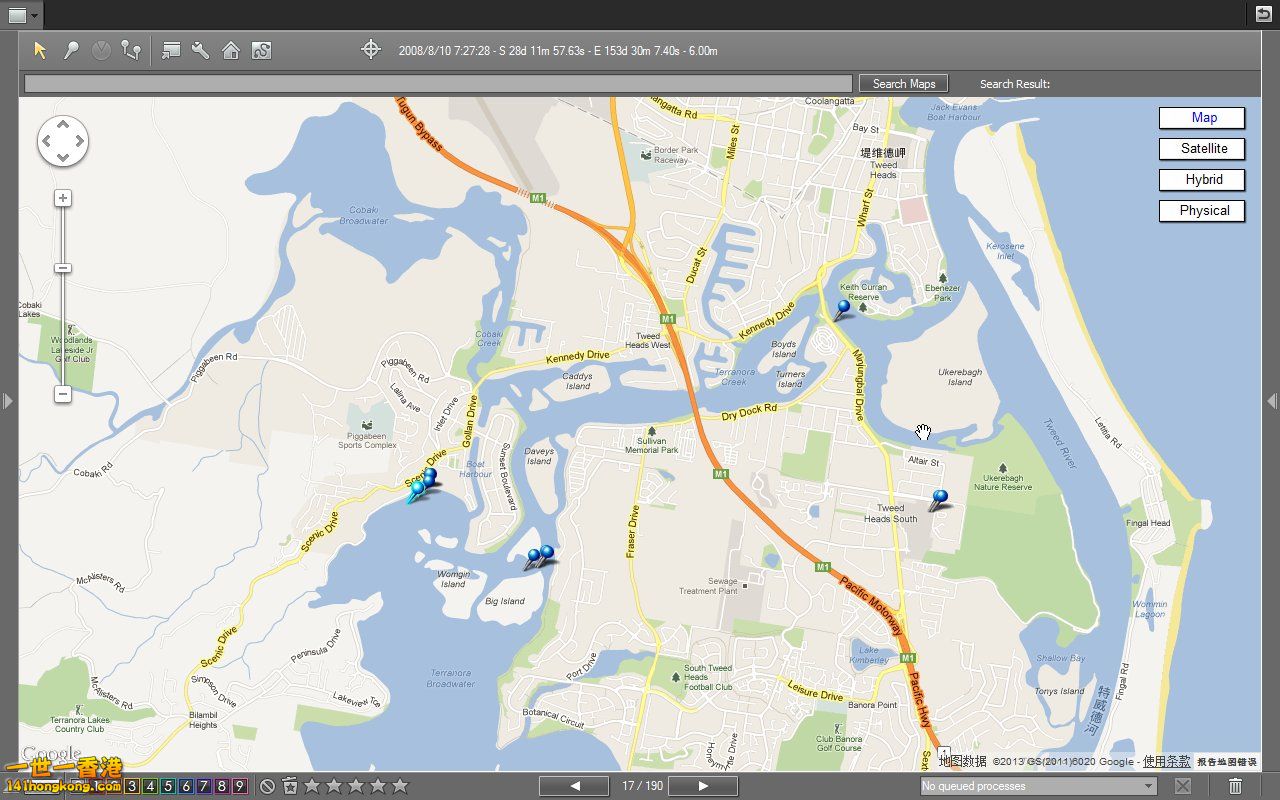Click the reject flag circle icon
The width and height of the screenshot is (1280, 800).
pyautogui.click(x=267, y=786)
